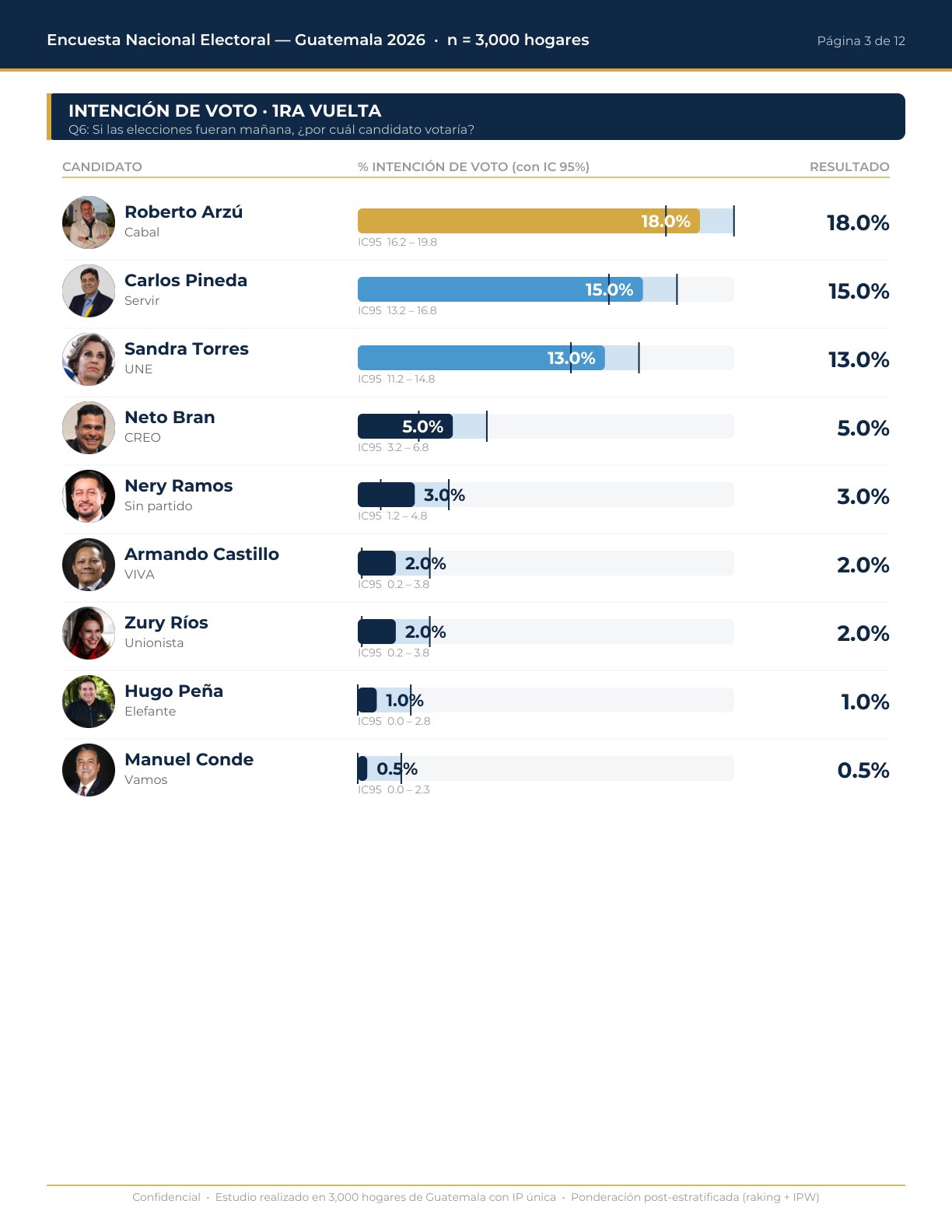This screenshot has width=952, height=1232.
Task: Click Hugo Peña's avatar
Action: (x=89, y=702)
